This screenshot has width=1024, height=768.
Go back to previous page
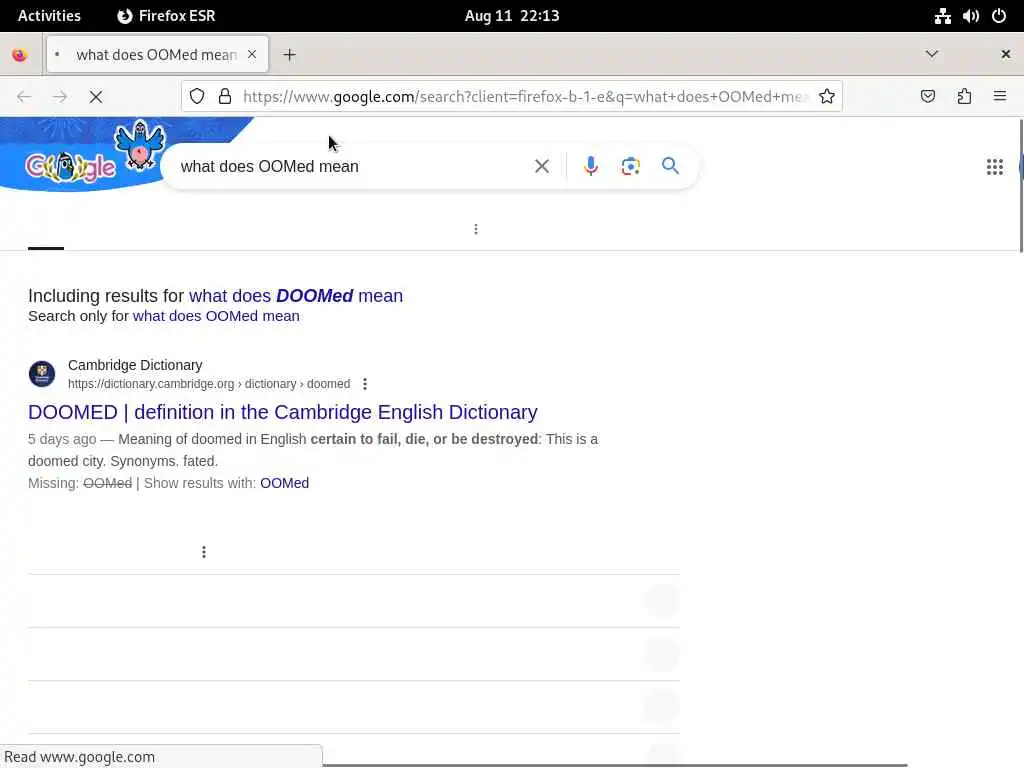(x=24, y=97)
